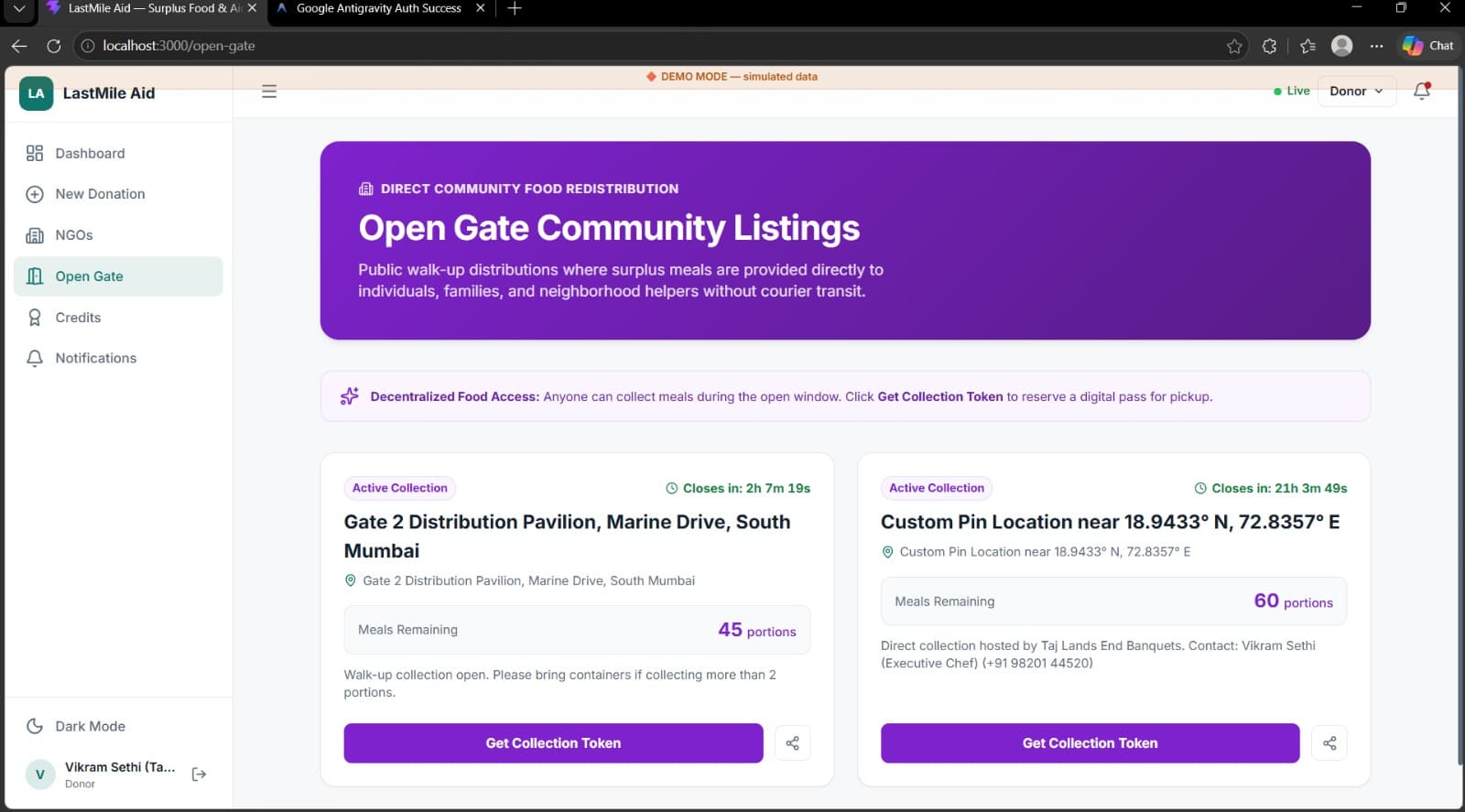Open browser favorites list icon

tap(1308, 46)
